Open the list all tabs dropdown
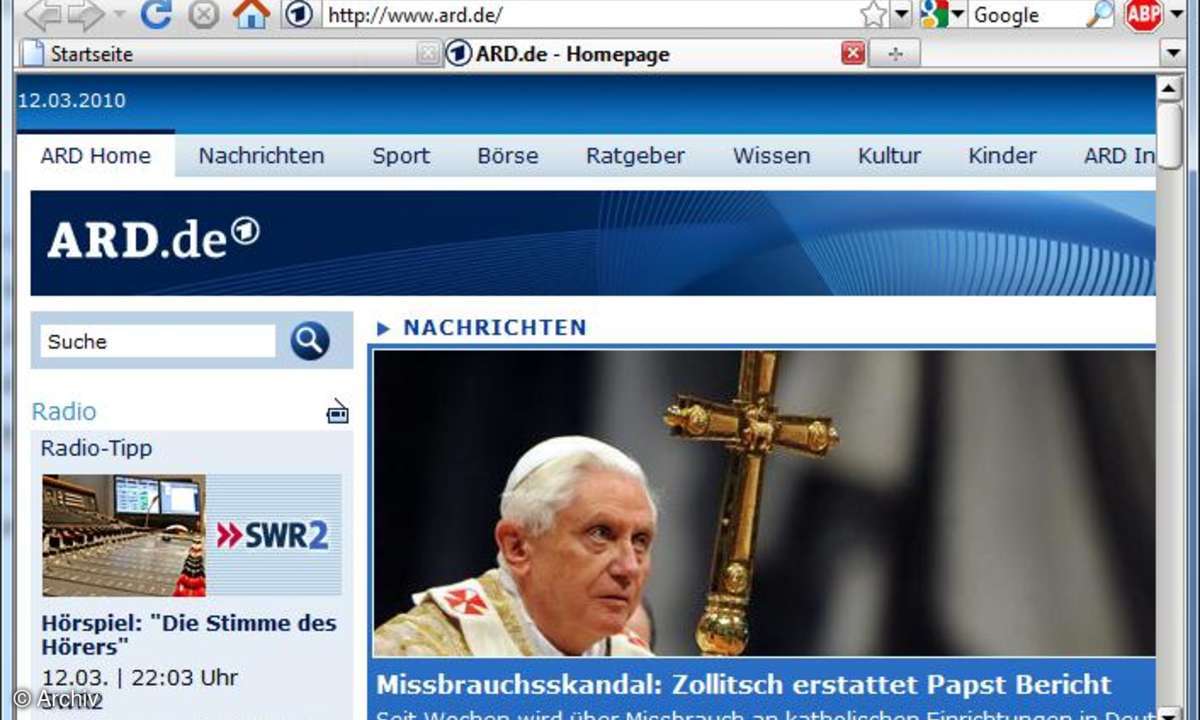 [1173, 53]
